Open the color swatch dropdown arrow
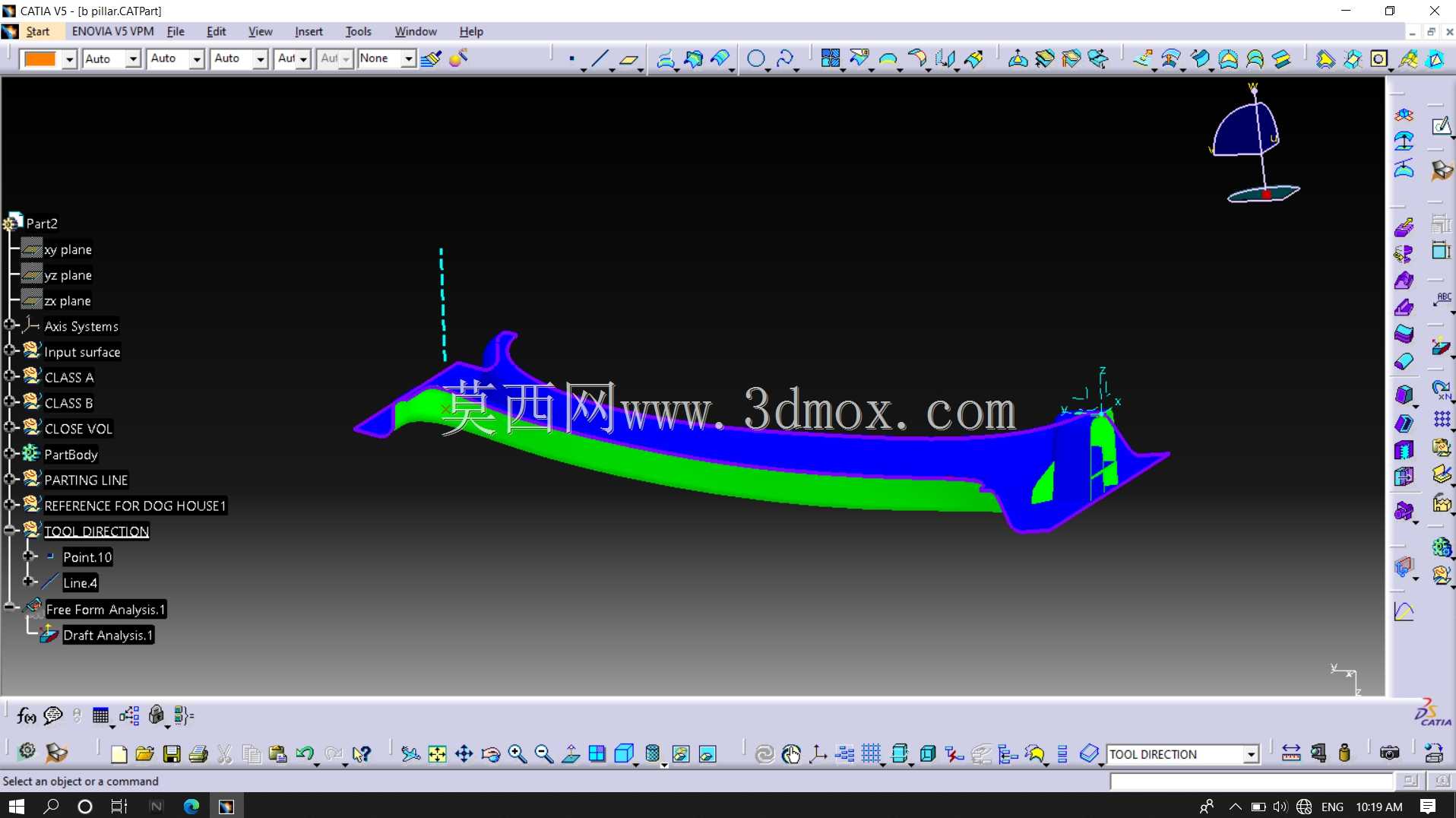1456x818 pixels. tap(69, 59)
